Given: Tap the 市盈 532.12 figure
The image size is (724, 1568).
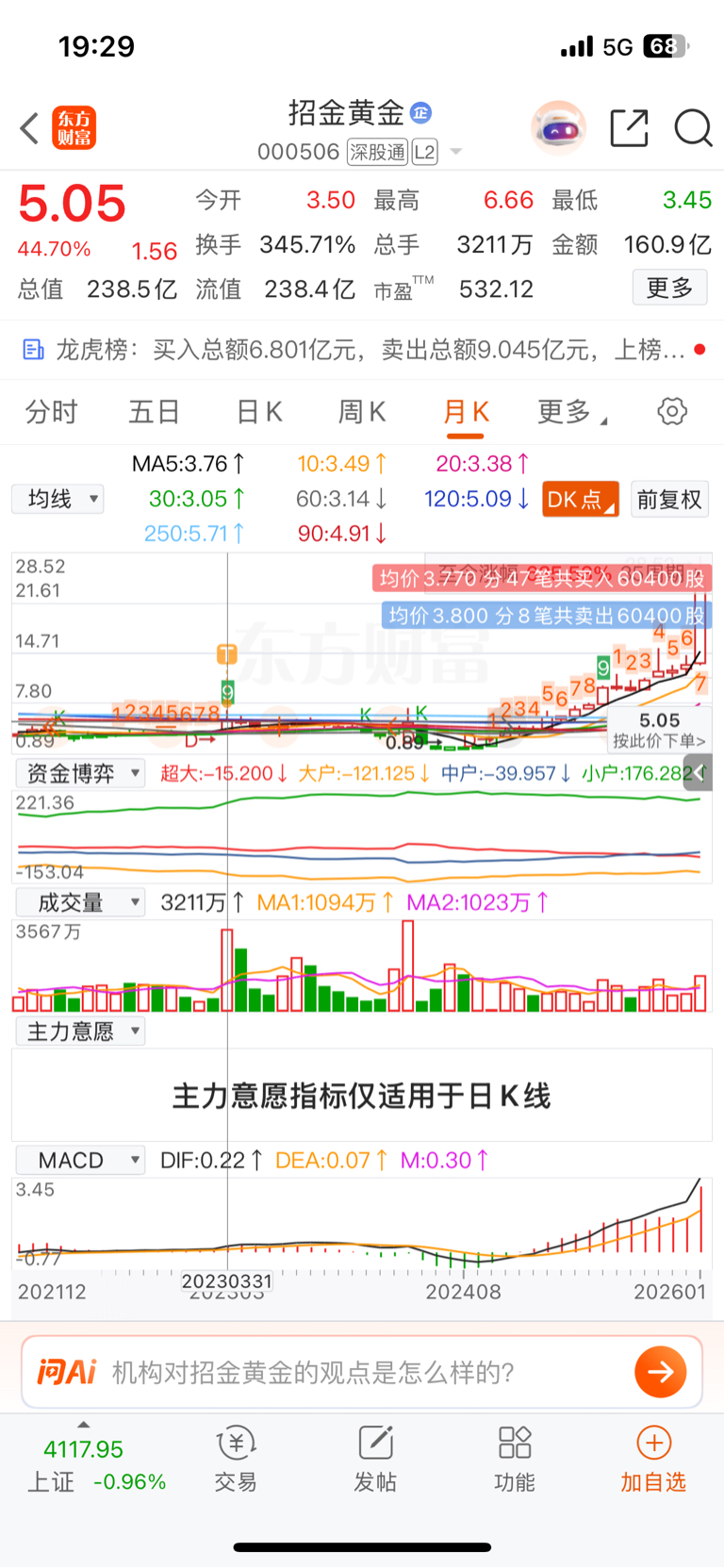Looking at the screenshot, I should pos(453,289).
